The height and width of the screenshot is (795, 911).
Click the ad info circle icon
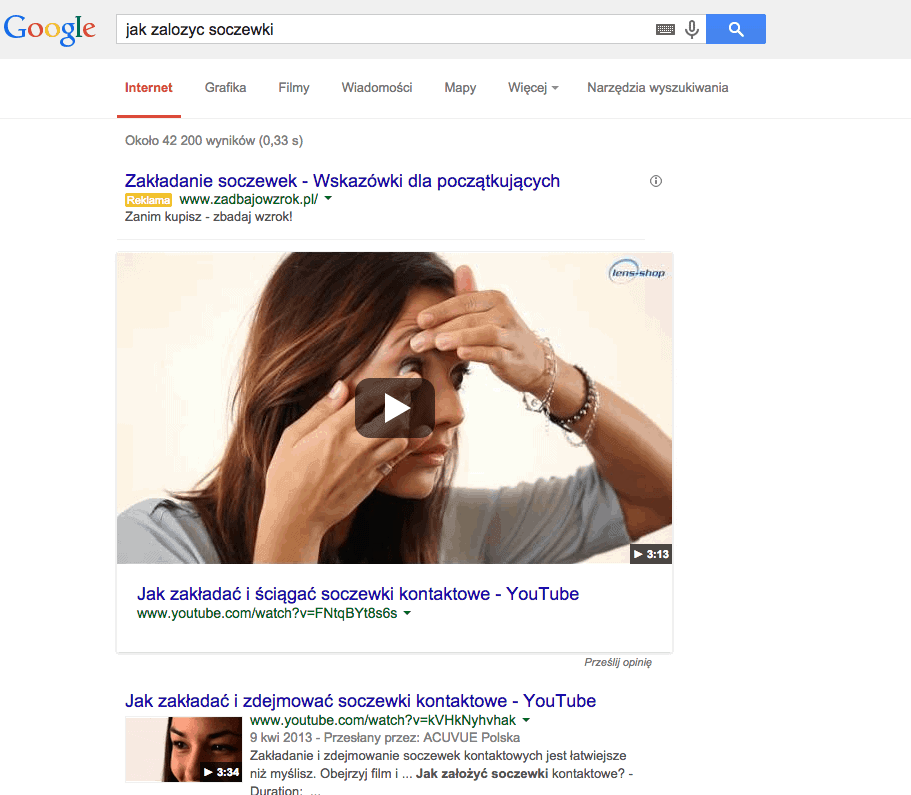click(656, 181)
